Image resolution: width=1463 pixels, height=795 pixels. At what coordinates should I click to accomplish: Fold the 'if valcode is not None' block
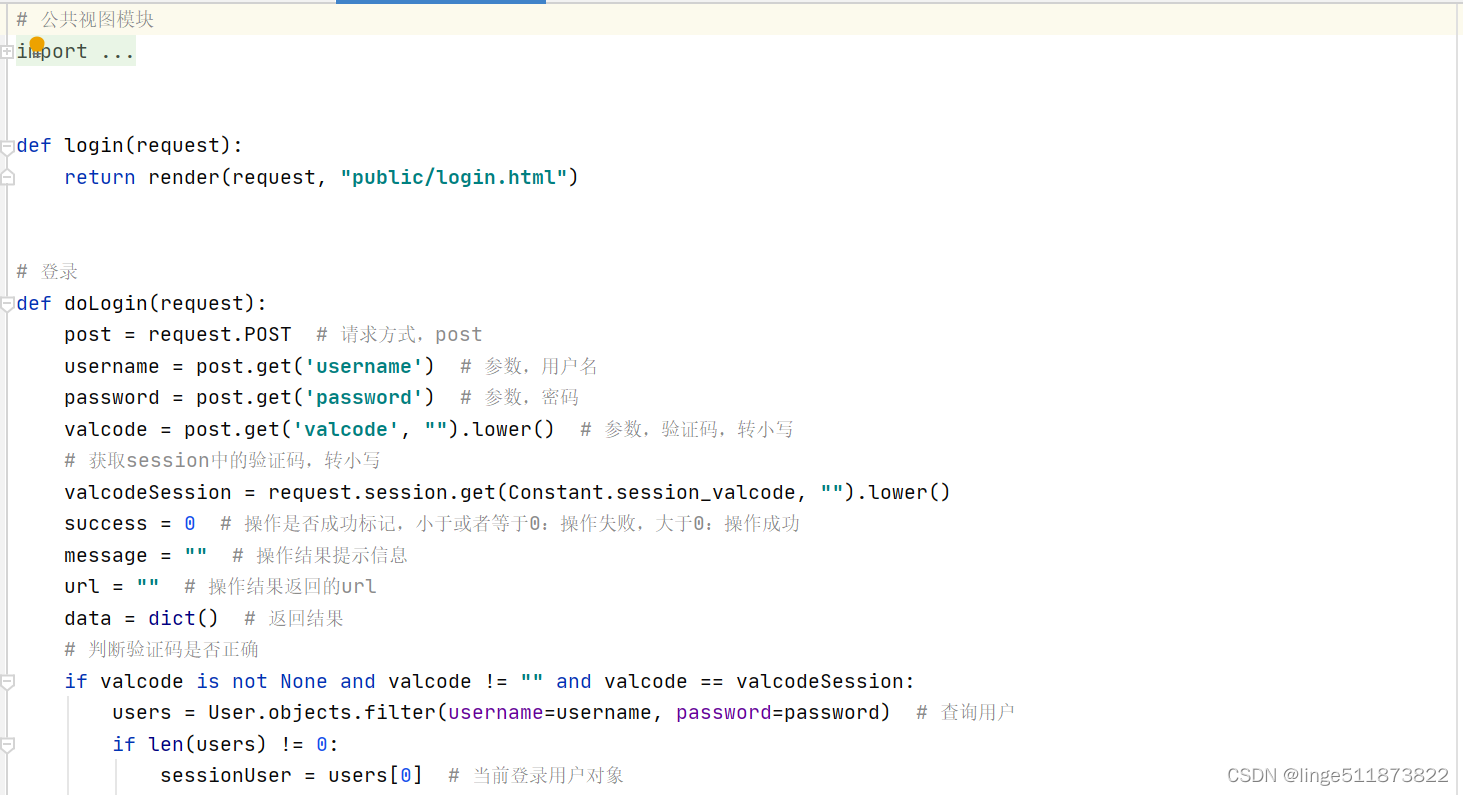(x=7, y=682)
